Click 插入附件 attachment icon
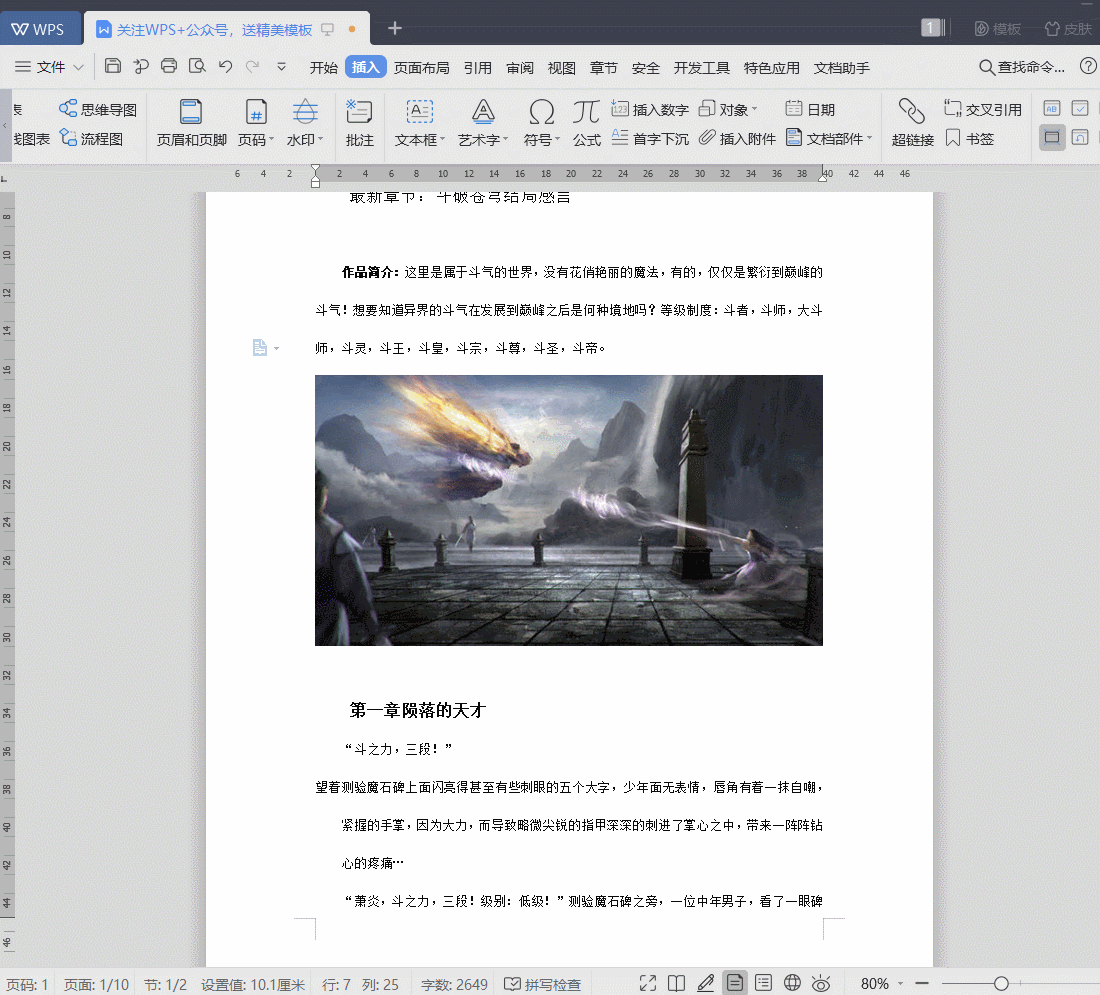The image size is (1100, 995). click(x=737, y=138)
